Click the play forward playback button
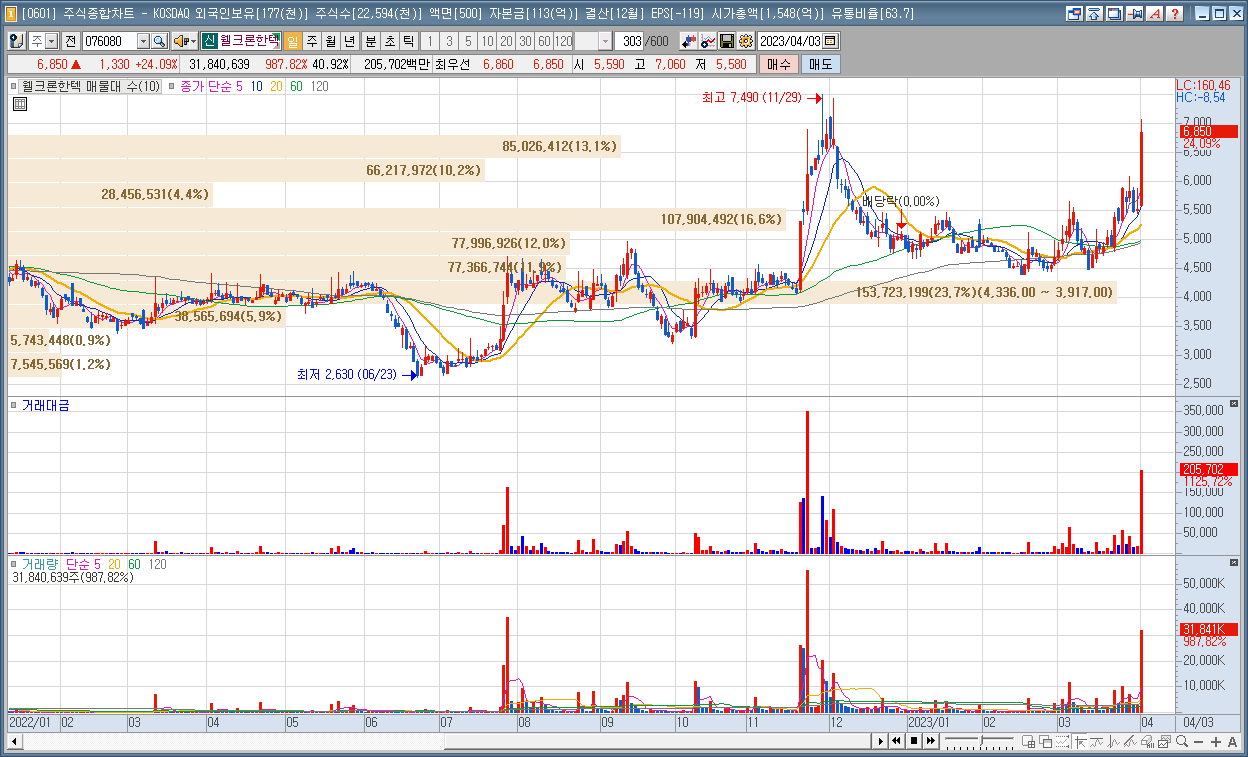The width and height of the screenshot is (1248, 757). pos(881,741)
